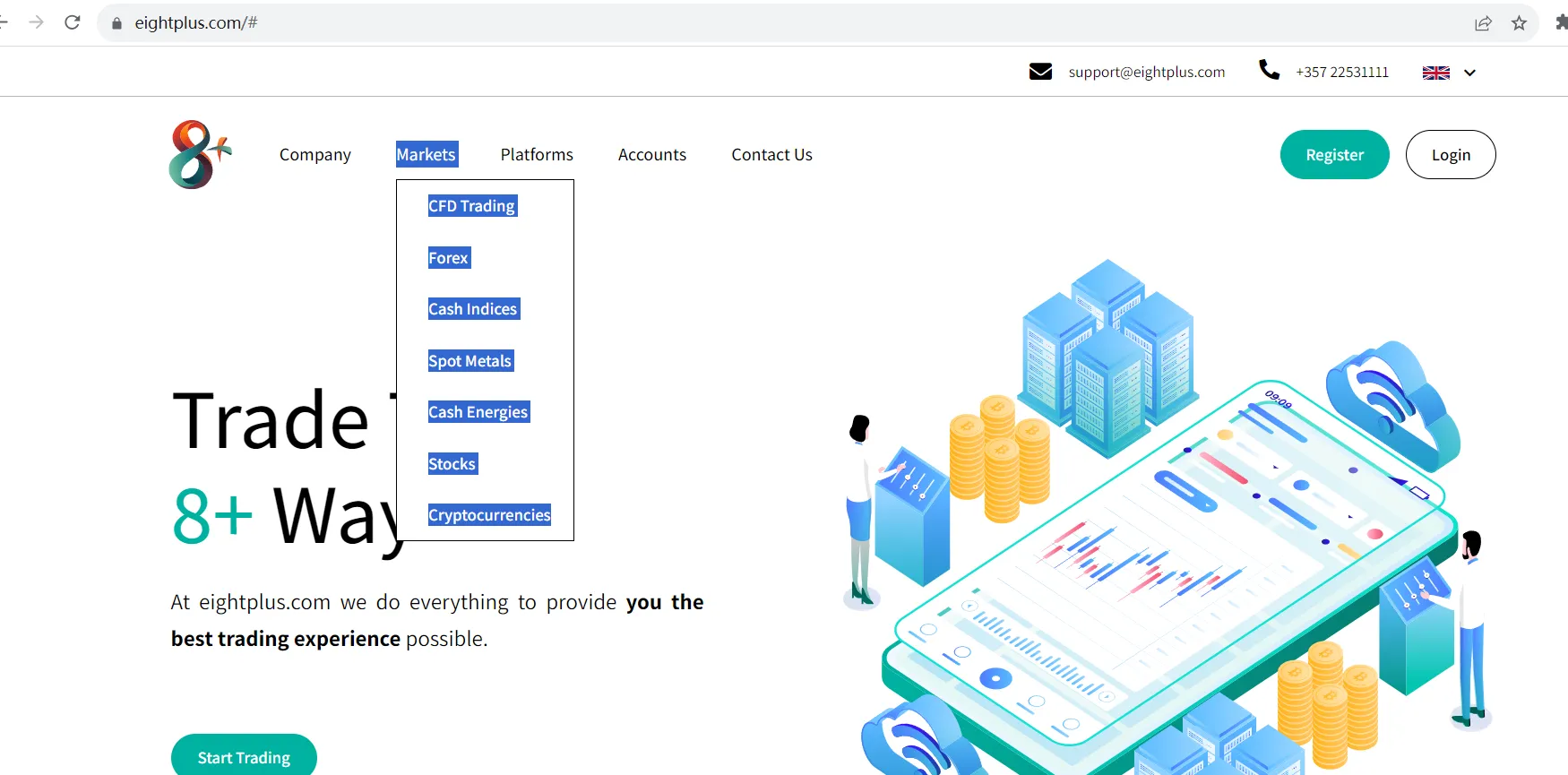Click the support@eightplus.com email link
1568x775 pixels.
(1146, 72)
